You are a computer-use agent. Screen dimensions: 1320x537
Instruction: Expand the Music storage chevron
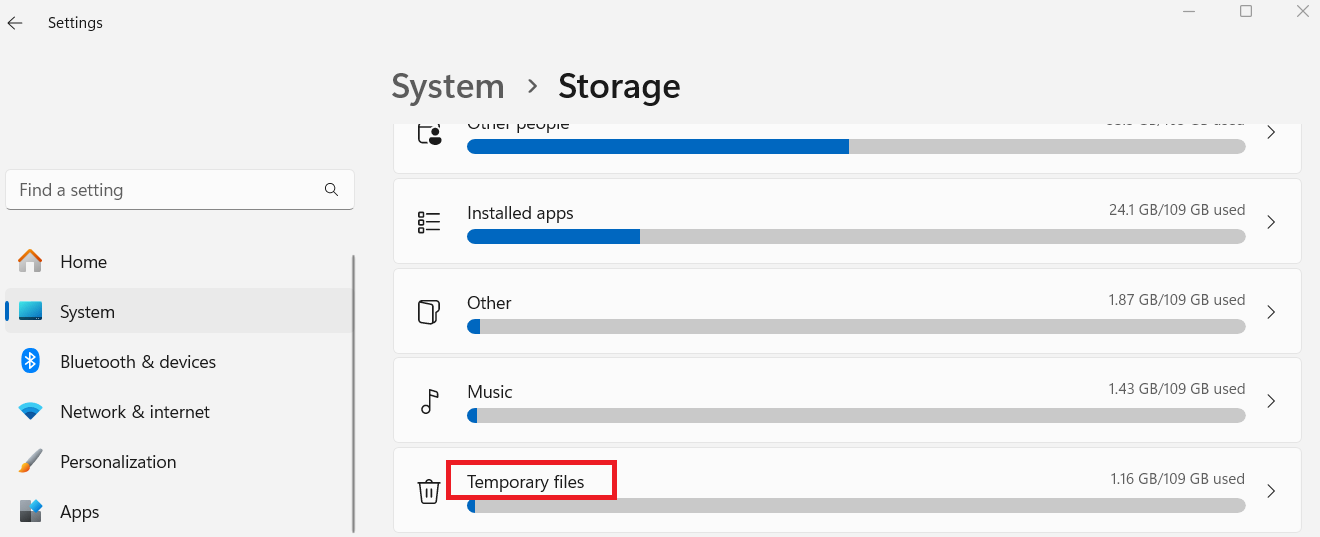(x=1271, y=401)
